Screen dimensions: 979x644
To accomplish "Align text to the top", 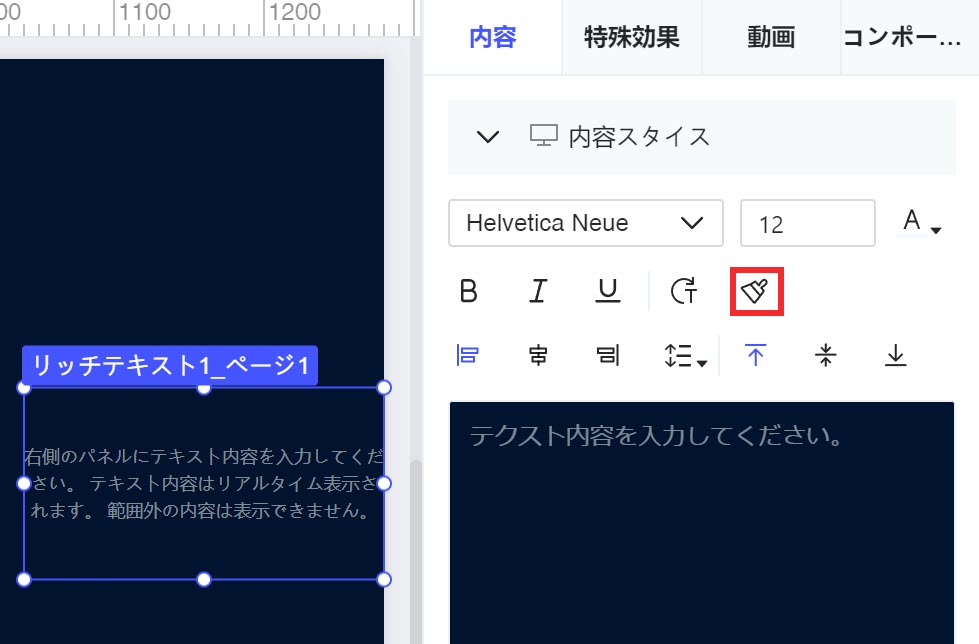I will (x=755, y=355).
